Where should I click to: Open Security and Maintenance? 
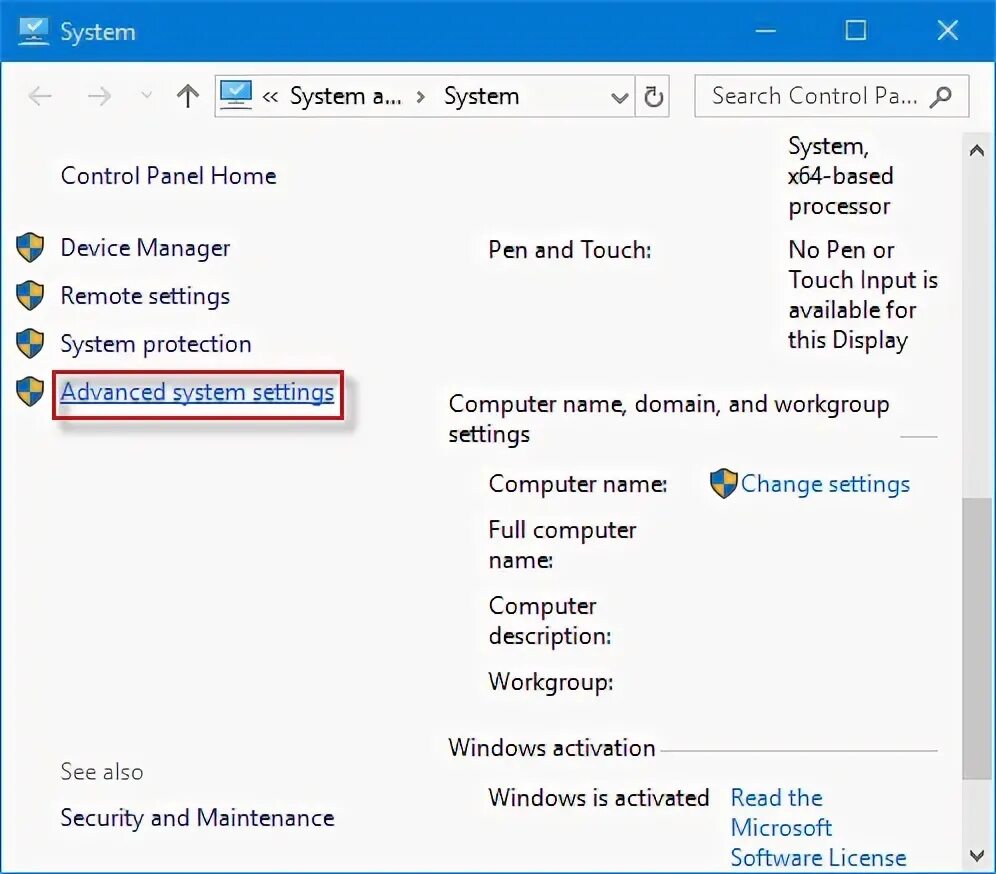pos(197,818)
